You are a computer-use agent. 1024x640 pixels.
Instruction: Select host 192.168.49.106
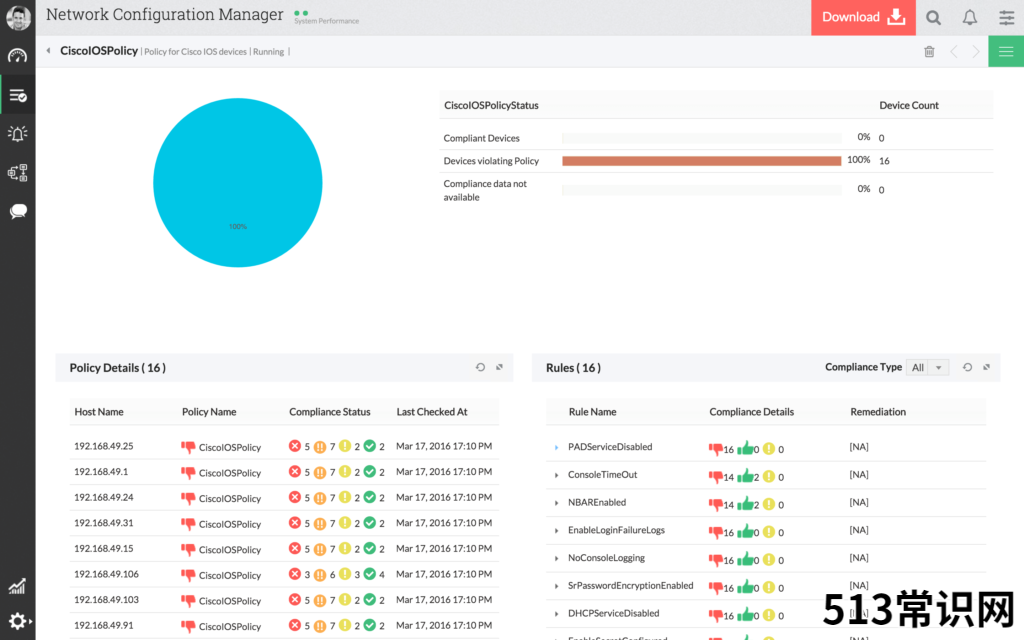tap(106, 574)
